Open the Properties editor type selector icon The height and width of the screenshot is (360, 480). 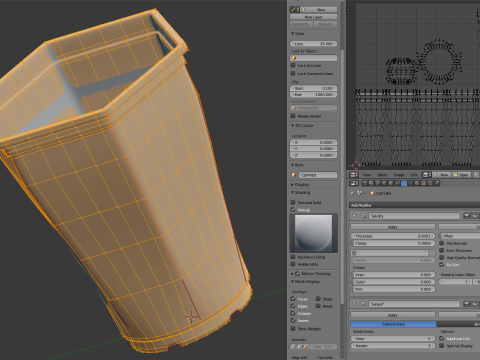point(353,183)
